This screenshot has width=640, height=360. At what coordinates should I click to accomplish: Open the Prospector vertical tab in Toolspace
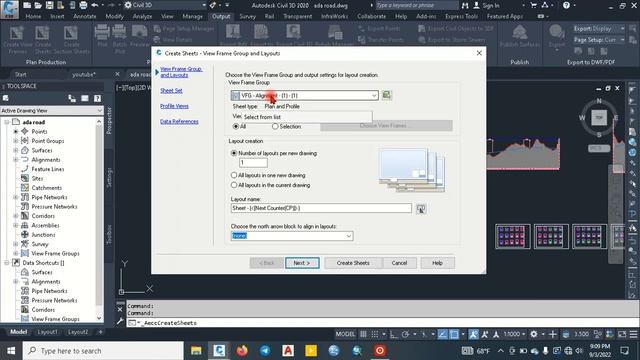point(109,121)
